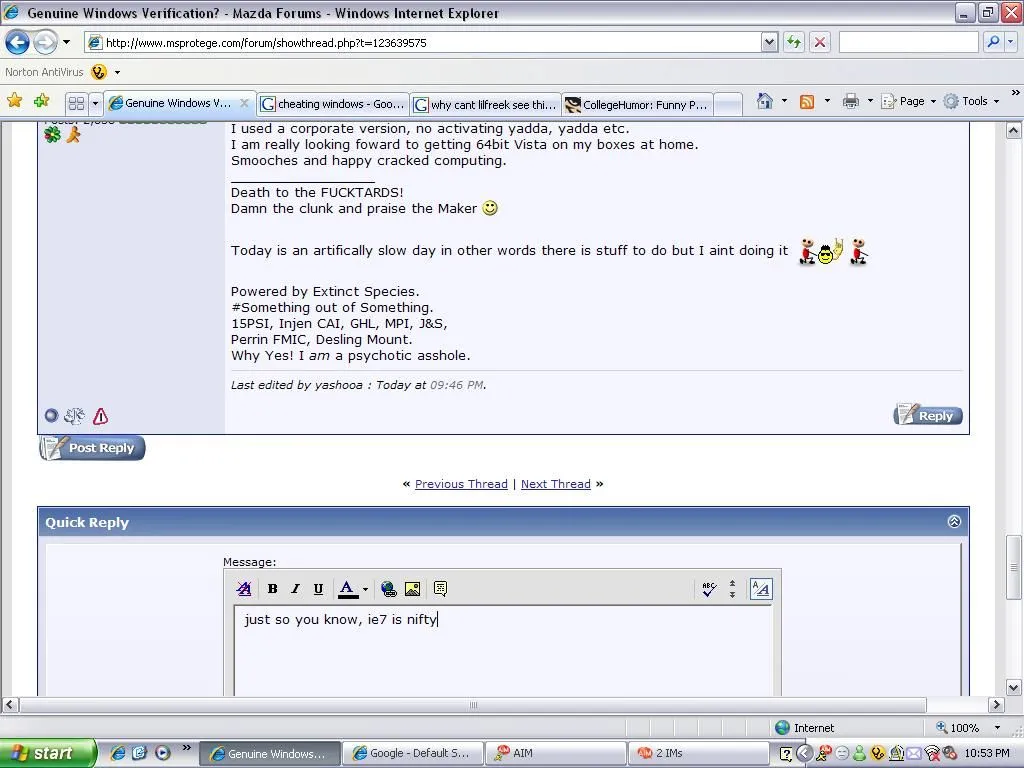Open the font color dropdown arrow

tap(366, 589)
